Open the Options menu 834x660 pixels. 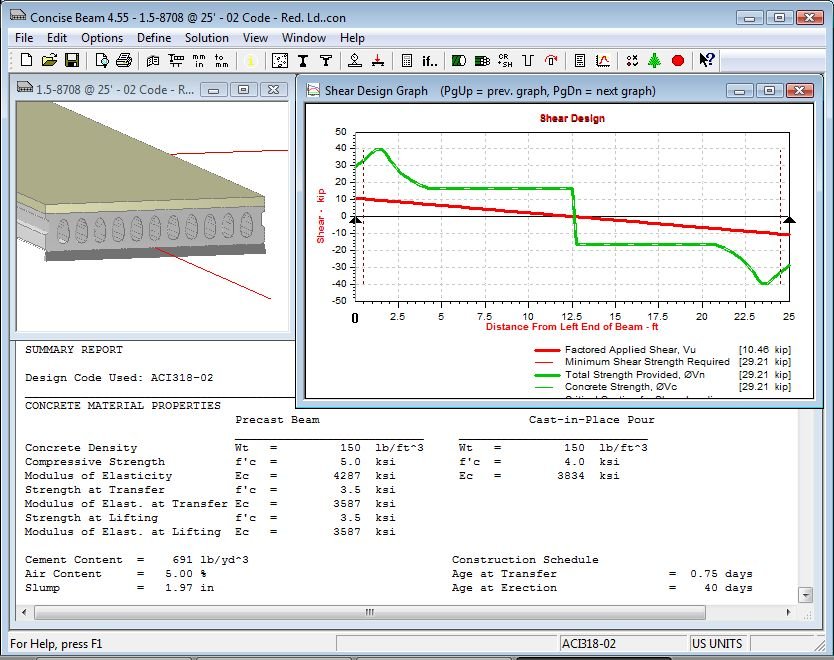click(x=102, y=38)
